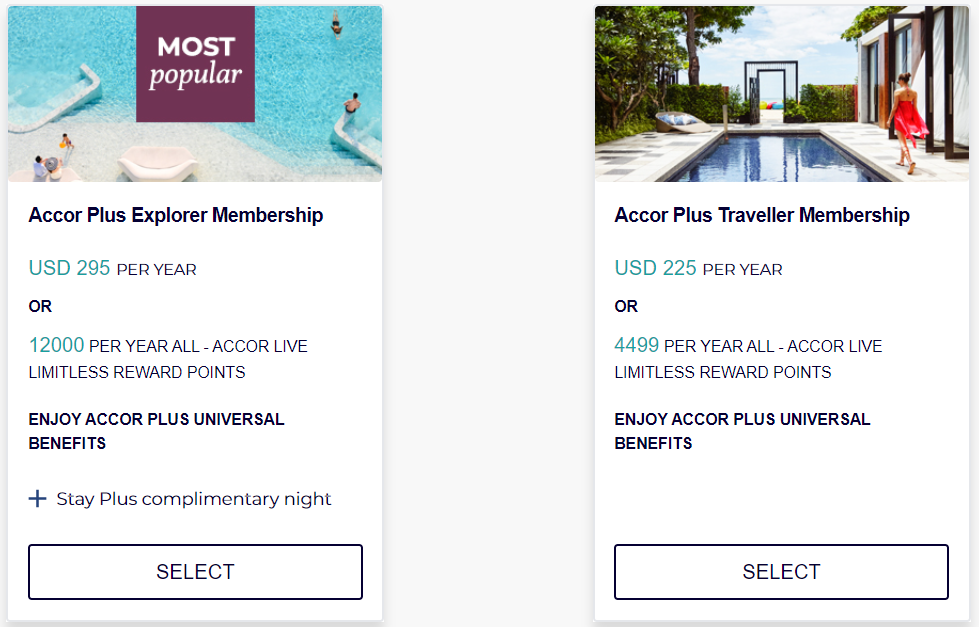Expand the Stay Plus complimentary night plus icon

click(x=37, y=498)
